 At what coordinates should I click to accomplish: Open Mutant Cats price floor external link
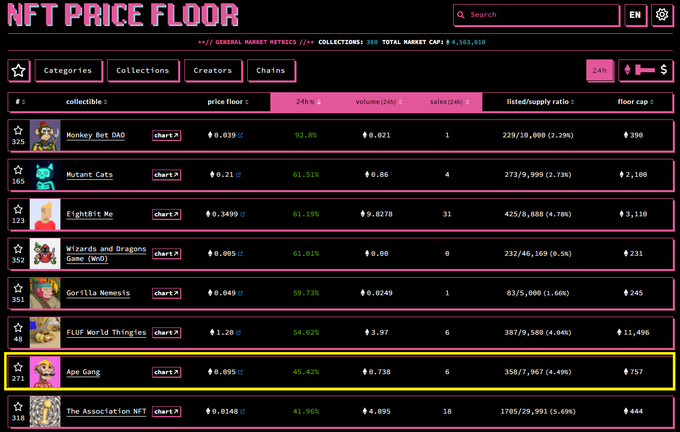pyautogui.click(x=239, y=175)
